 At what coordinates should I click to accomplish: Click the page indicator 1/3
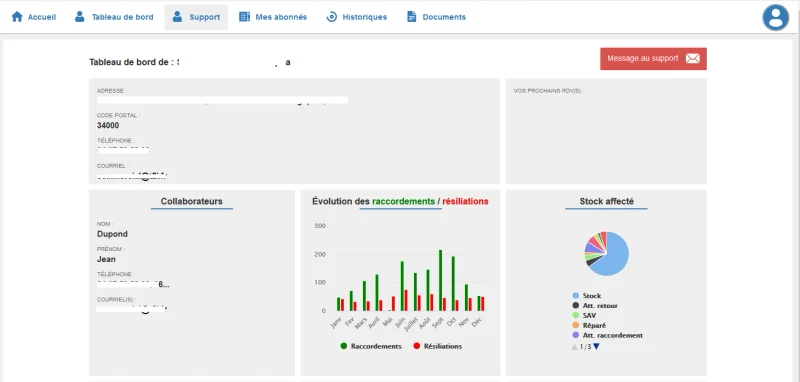[585, 347]
